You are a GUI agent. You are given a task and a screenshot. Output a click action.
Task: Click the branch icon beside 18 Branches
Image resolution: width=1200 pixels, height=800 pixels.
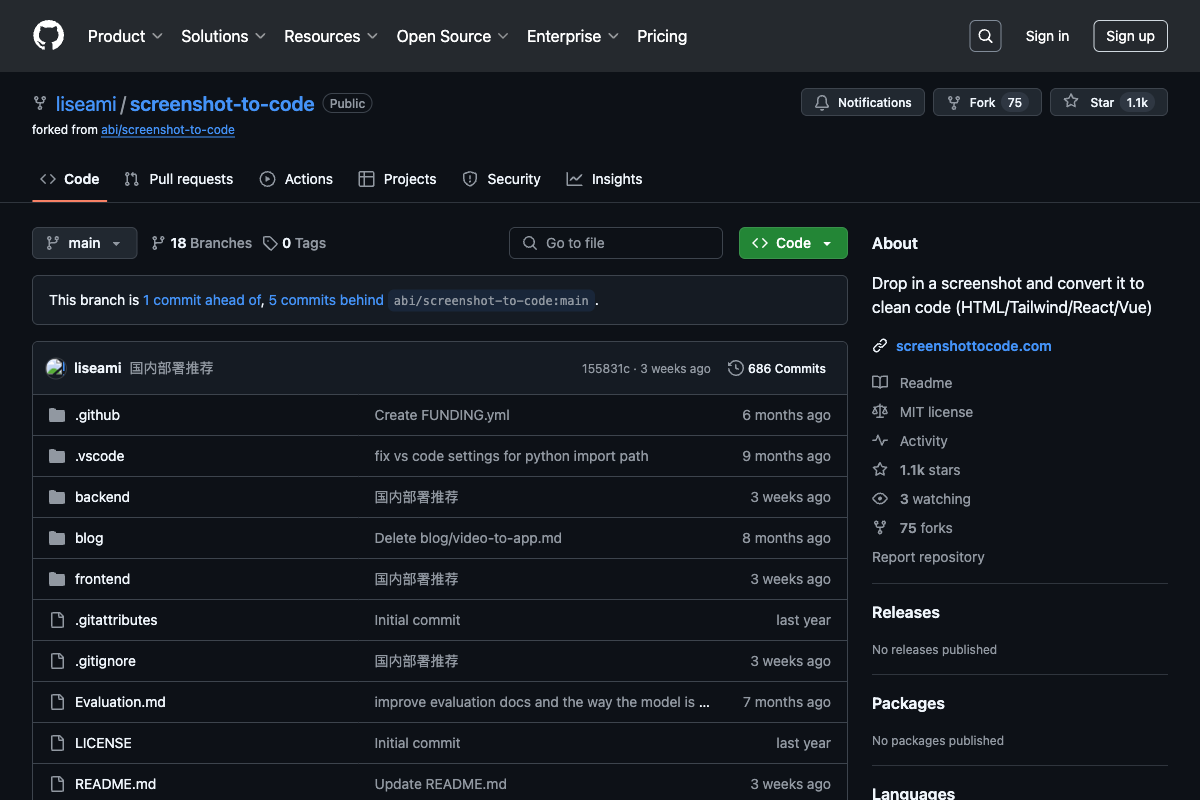(158, 243)
